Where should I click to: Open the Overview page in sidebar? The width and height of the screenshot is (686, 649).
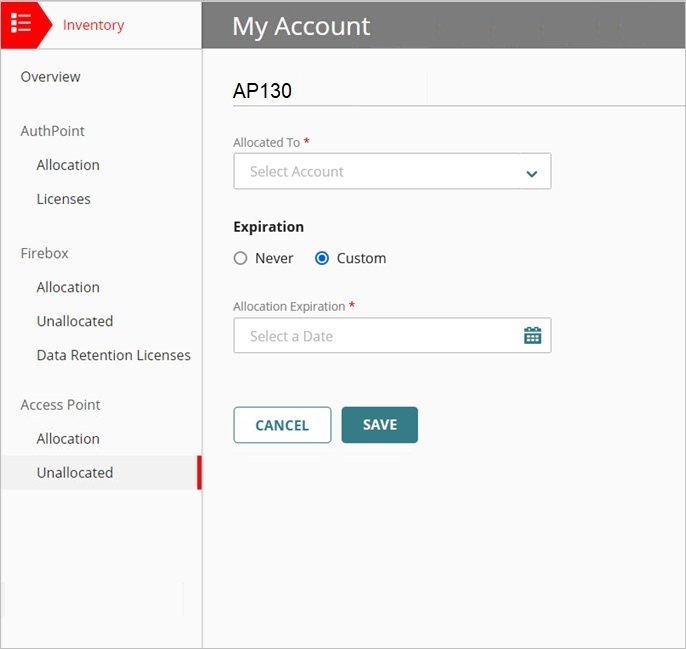coord(51,77)
